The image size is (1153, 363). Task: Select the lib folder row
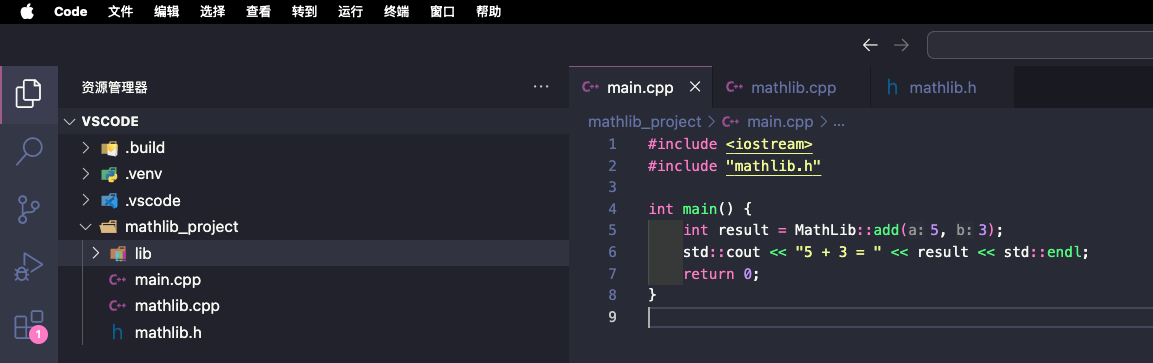(x=313, y=254)
